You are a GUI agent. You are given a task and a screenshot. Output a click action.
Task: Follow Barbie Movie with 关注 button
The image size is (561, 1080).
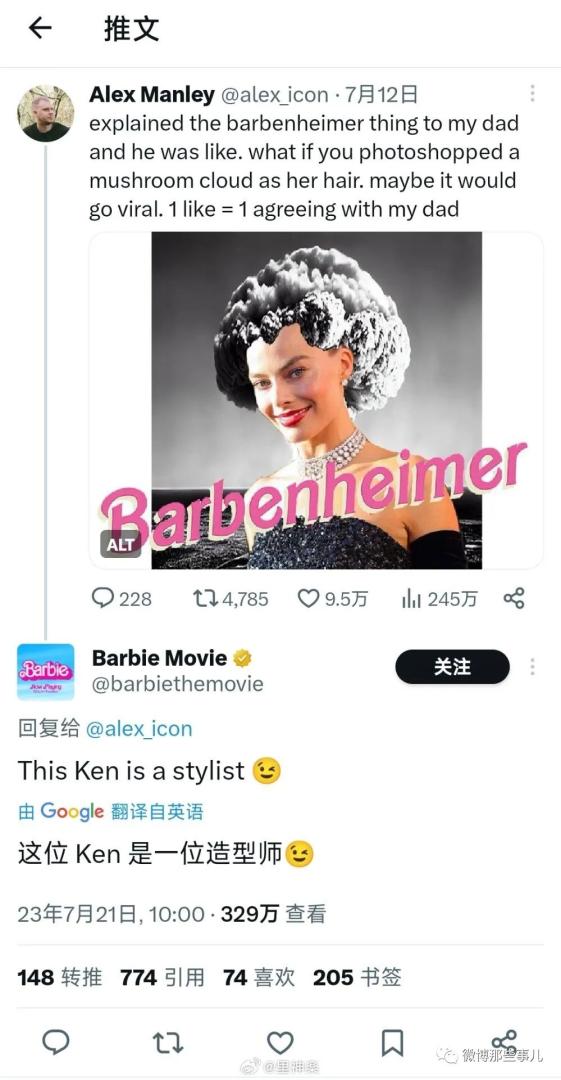coord(452,667)
